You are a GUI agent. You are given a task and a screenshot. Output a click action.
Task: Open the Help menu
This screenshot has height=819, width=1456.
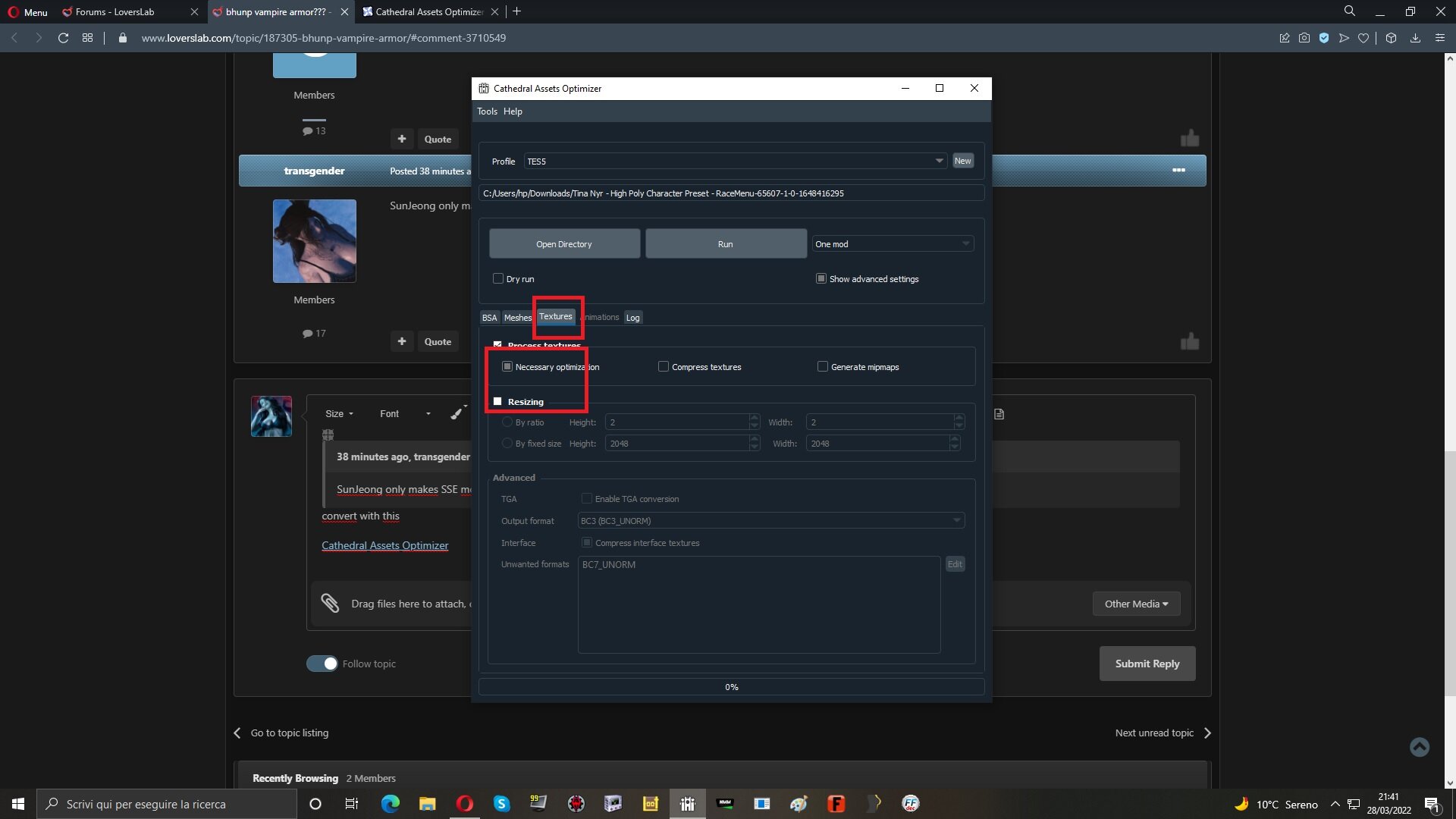coord(513,111)
